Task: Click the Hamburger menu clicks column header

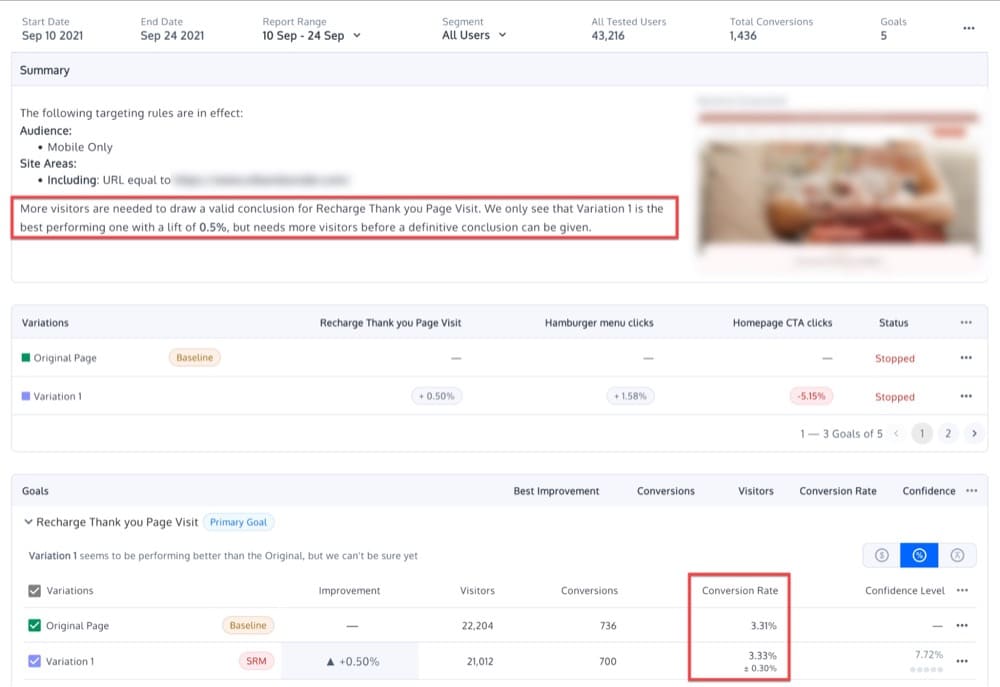Action: [599, 323]
